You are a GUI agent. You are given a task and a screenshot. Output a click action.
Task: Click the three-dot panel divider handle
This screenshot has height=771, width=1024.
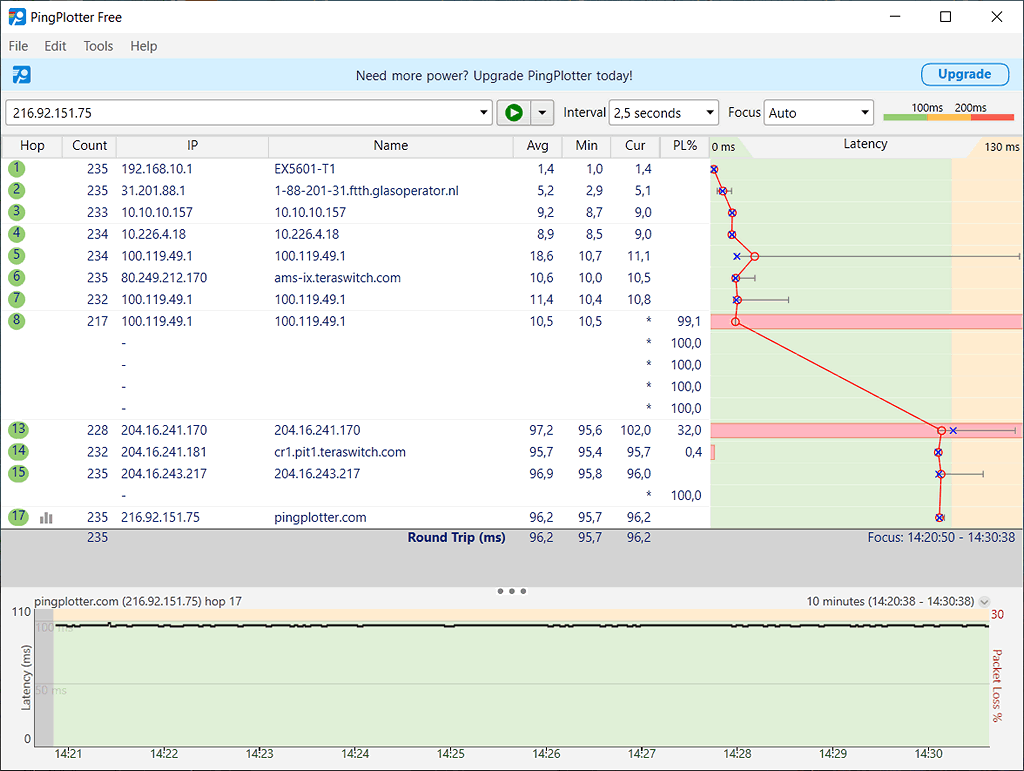512,591
